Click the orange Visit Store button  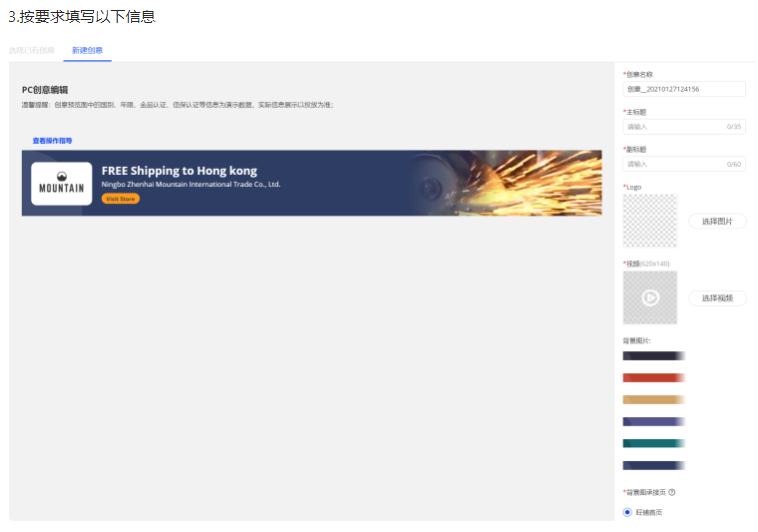pyautogui.click(x=120, y=199)
